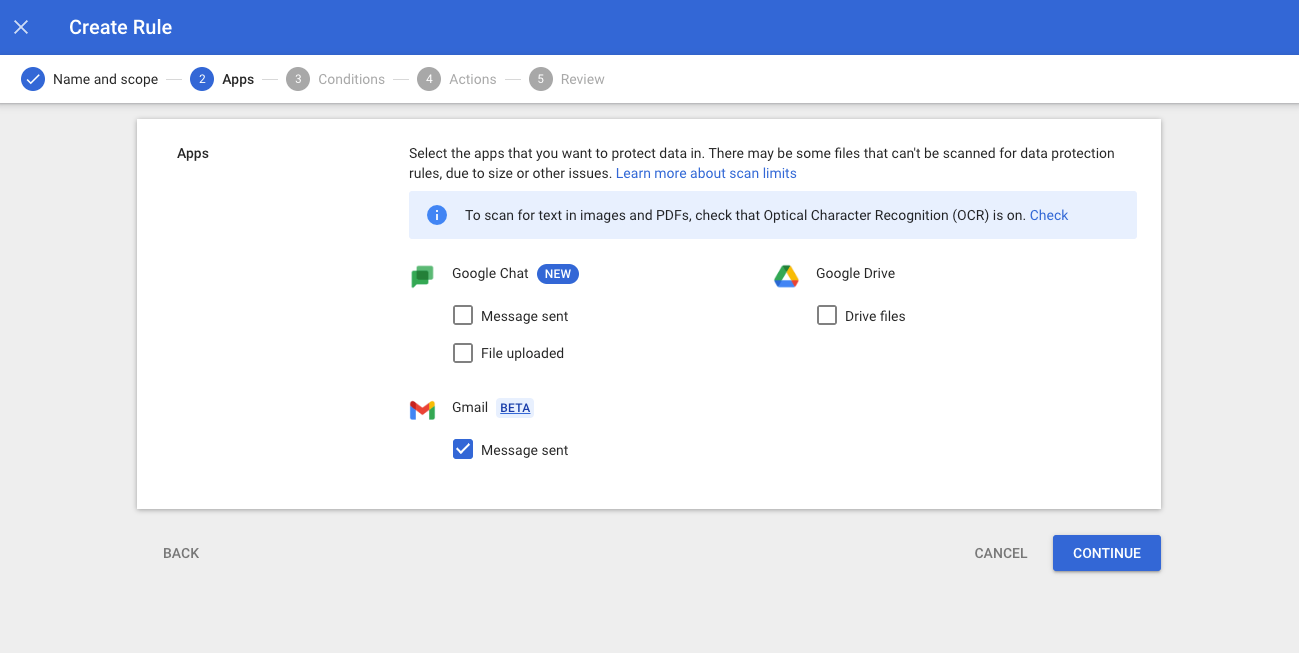The height and width of the screenshot is (653, 1299).
Task: Click the blue info icon in OCR banner
Action: 437,215
